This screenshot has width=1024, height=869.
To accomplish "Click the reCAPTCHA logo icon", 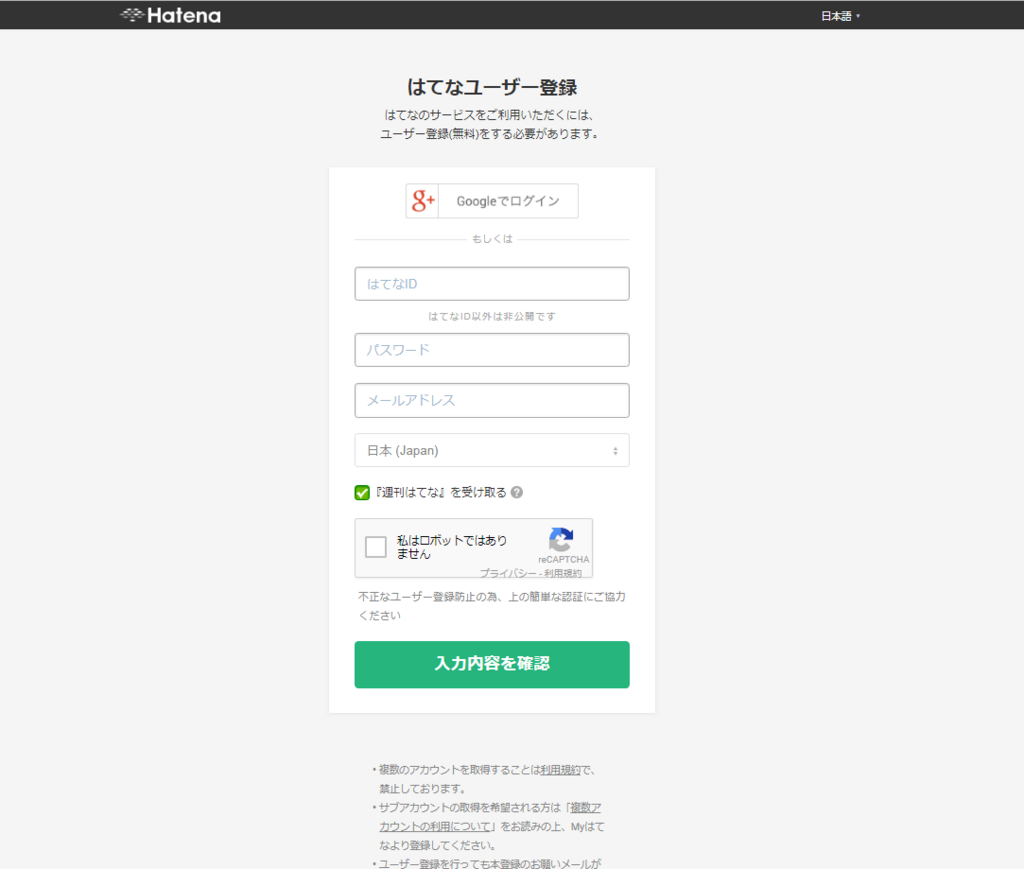I will pyautogui.click(x=561, y=539).
